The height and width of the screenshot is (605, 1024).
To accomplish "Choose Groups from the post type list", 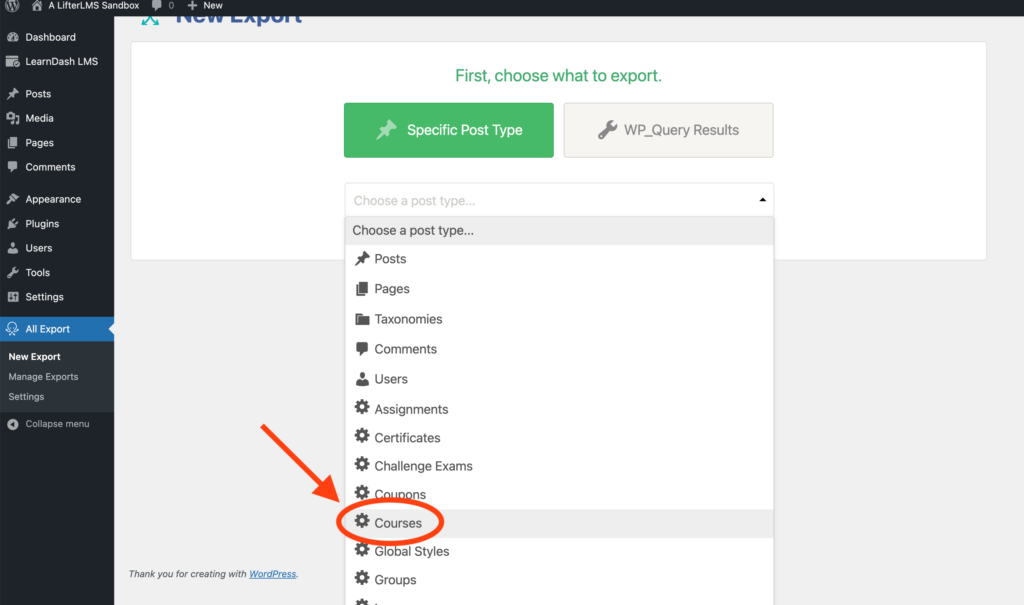I will [559, 580].
